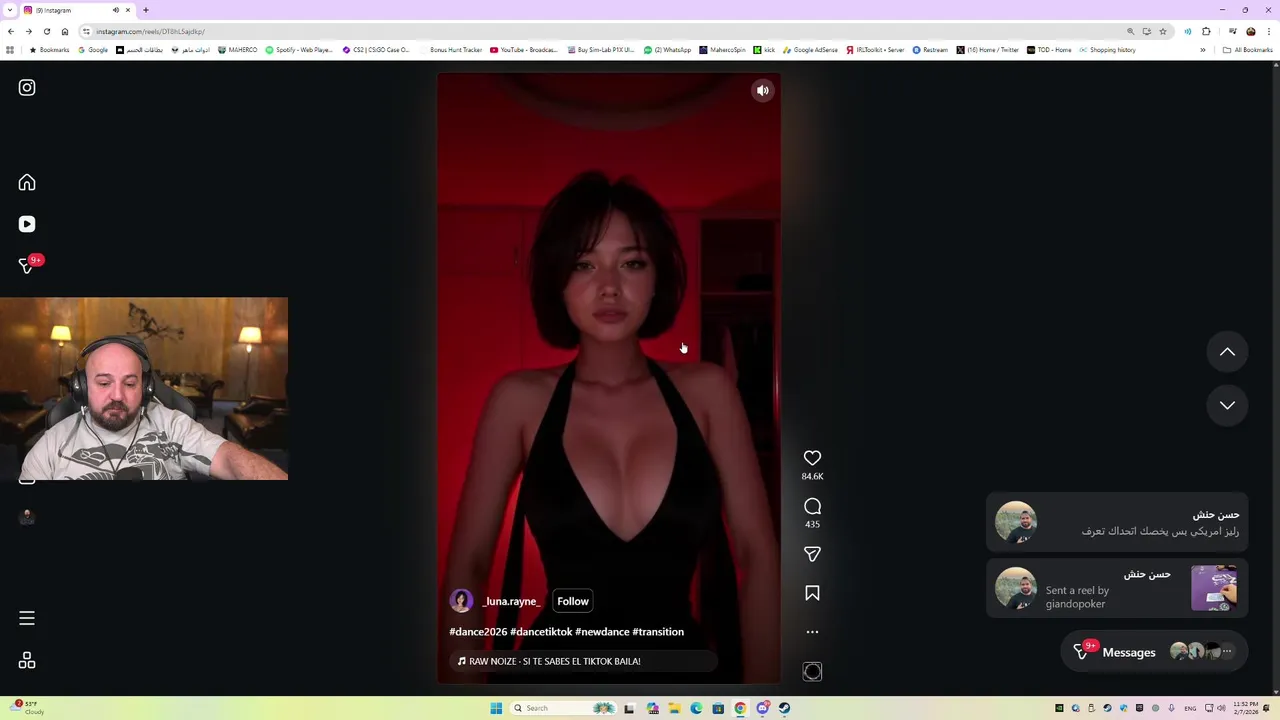Screen dimensions: 1280x720
Task: Go to the Home feed icon
Action: point(27,182)
